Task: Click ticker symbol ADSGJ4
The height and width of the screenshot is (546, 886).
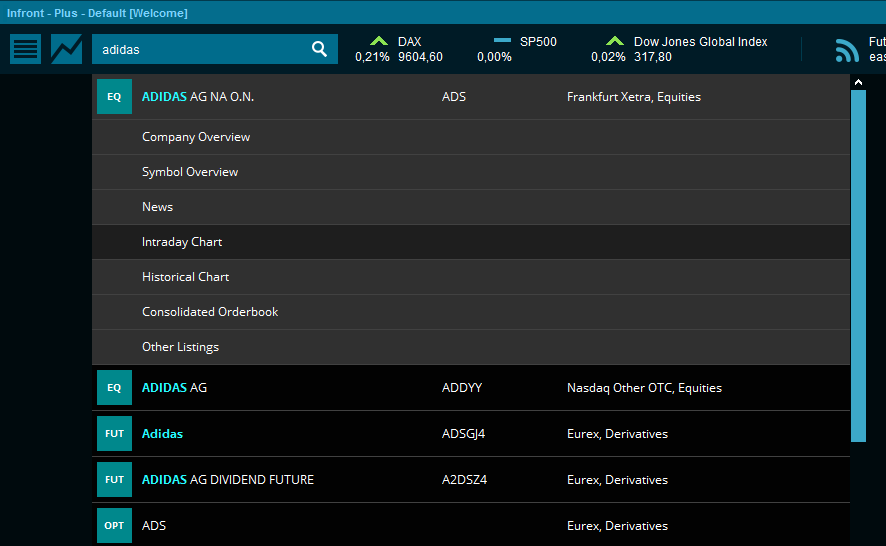Action: pos(463,434)
